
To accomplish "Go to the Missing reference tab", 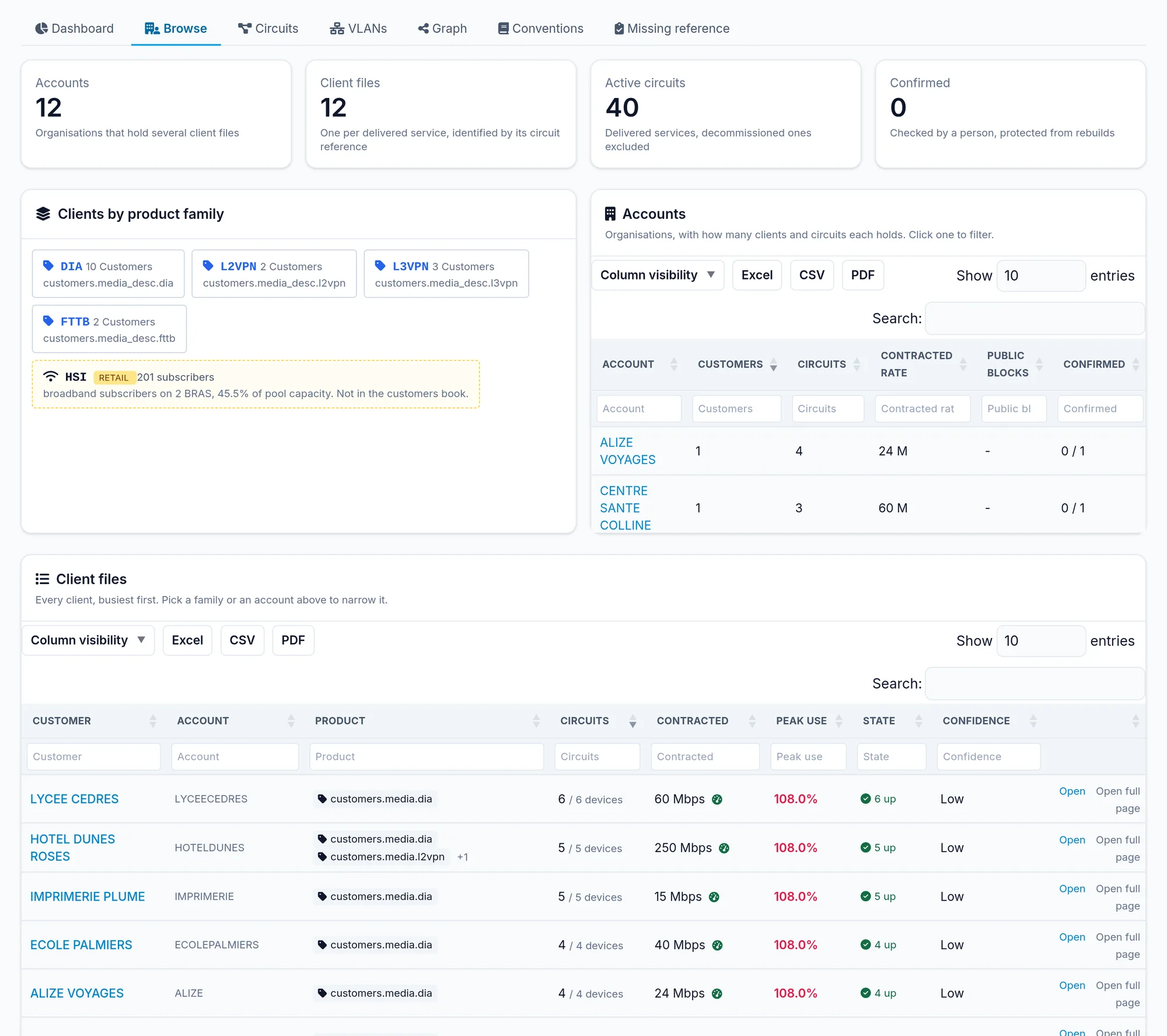I will [x=672, y=29].
